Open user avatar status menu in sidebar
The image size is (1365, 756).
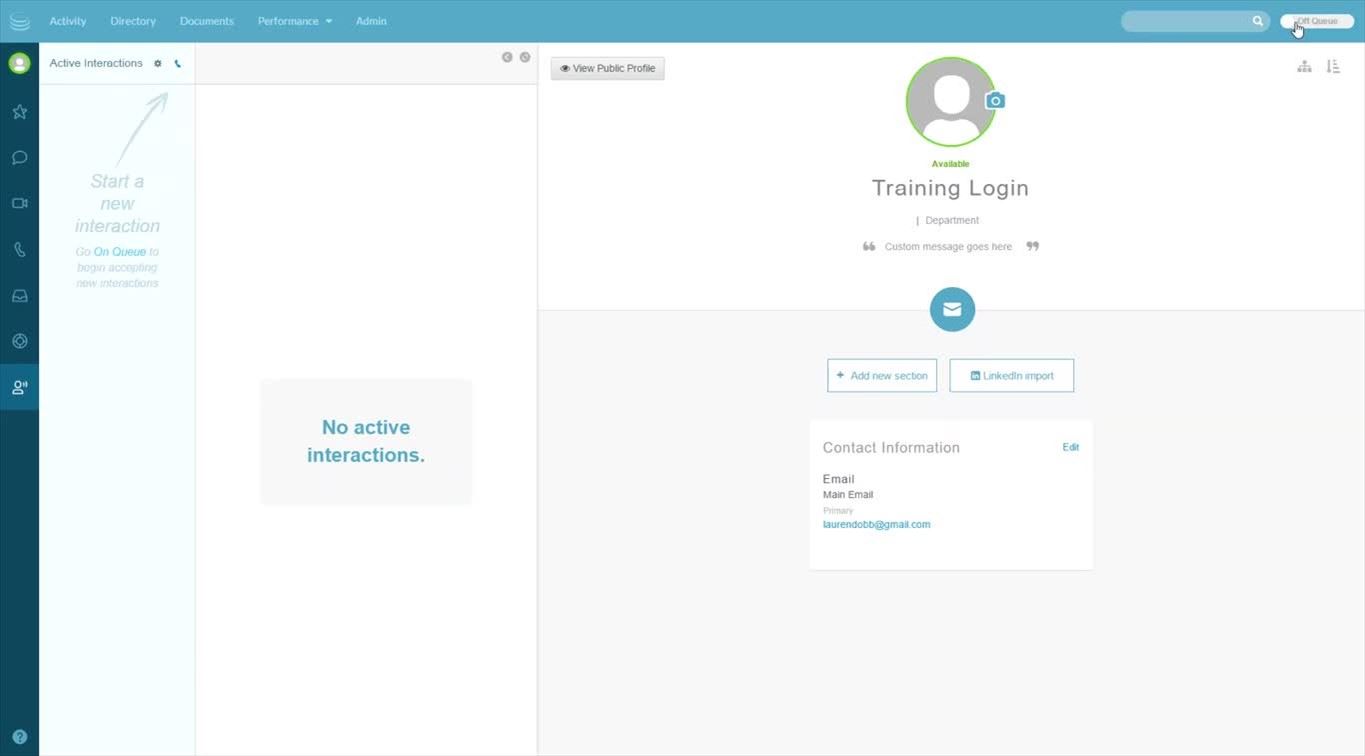pyautogui.click(x=19, y=64)
